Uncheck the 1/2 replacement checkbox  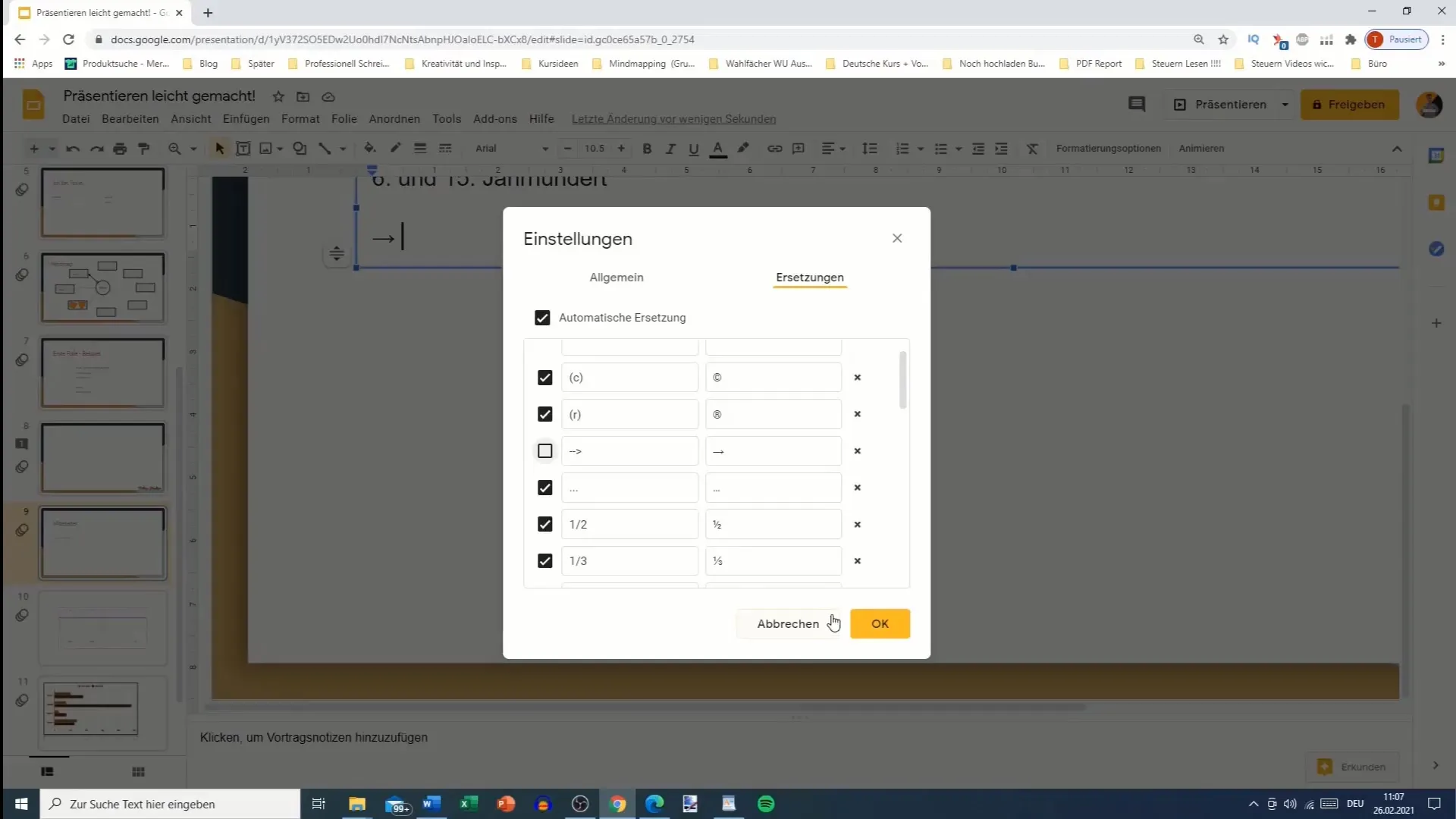(544, 524)
